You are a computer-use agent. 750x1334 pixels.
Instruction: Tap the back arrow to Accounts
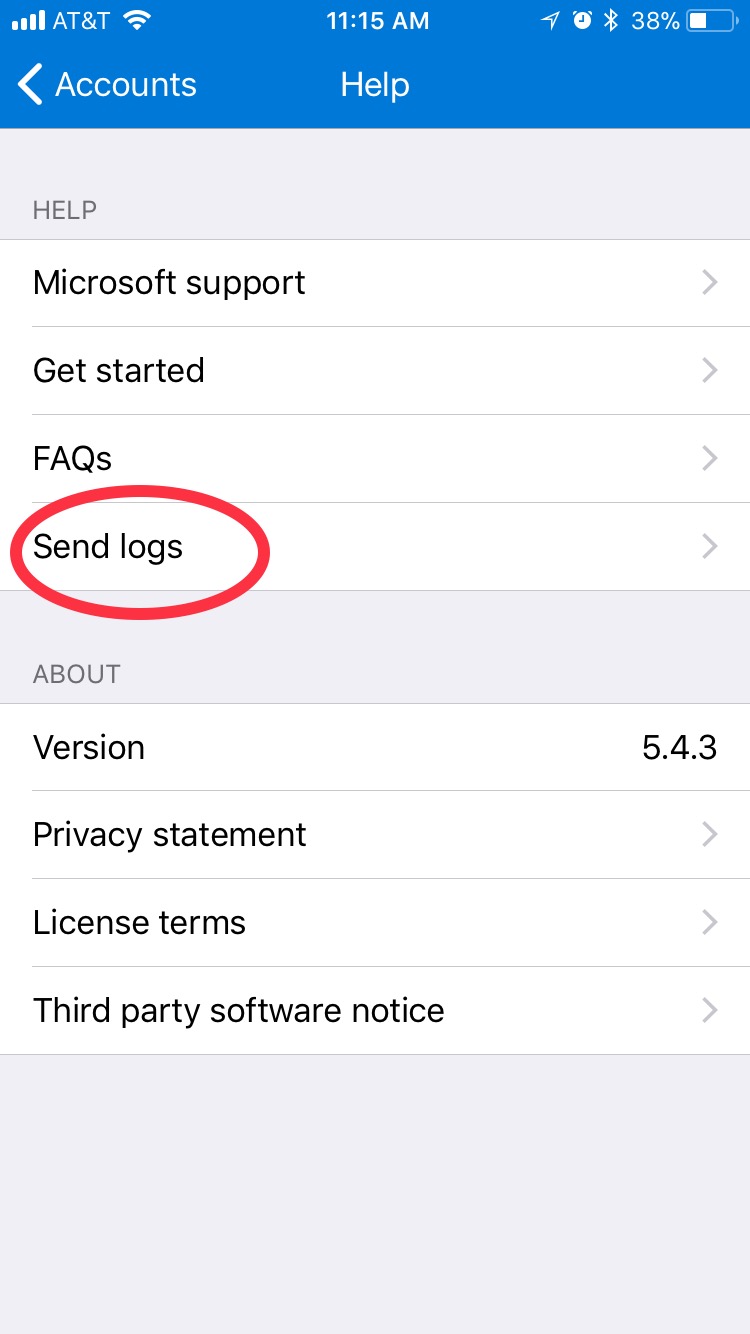pyautogui.click(x=30, y=85)
